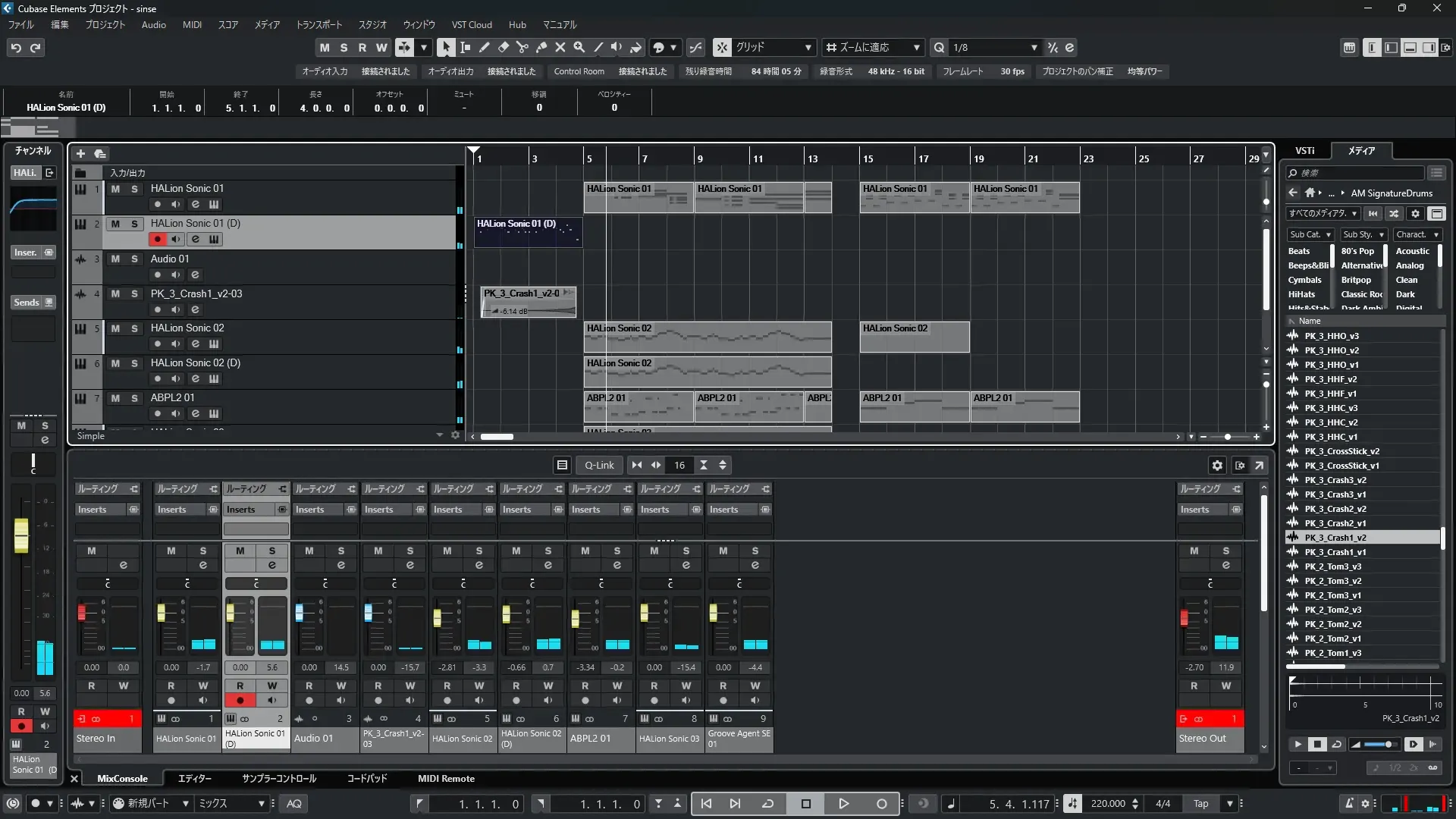Click the Q-Link button
The width and height of the screenshot is (1456, 819).
pos(599,466)
